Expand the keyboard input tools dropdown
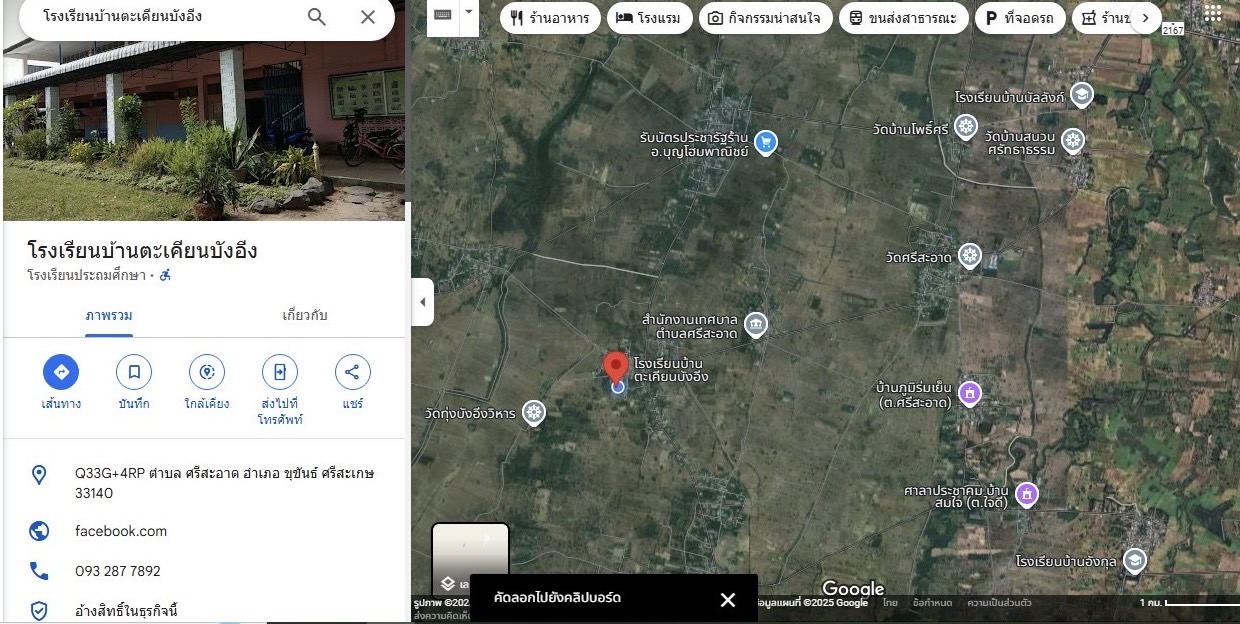Image resolution: width=1240 pixels, height=624 pixels. pos(468,17)
